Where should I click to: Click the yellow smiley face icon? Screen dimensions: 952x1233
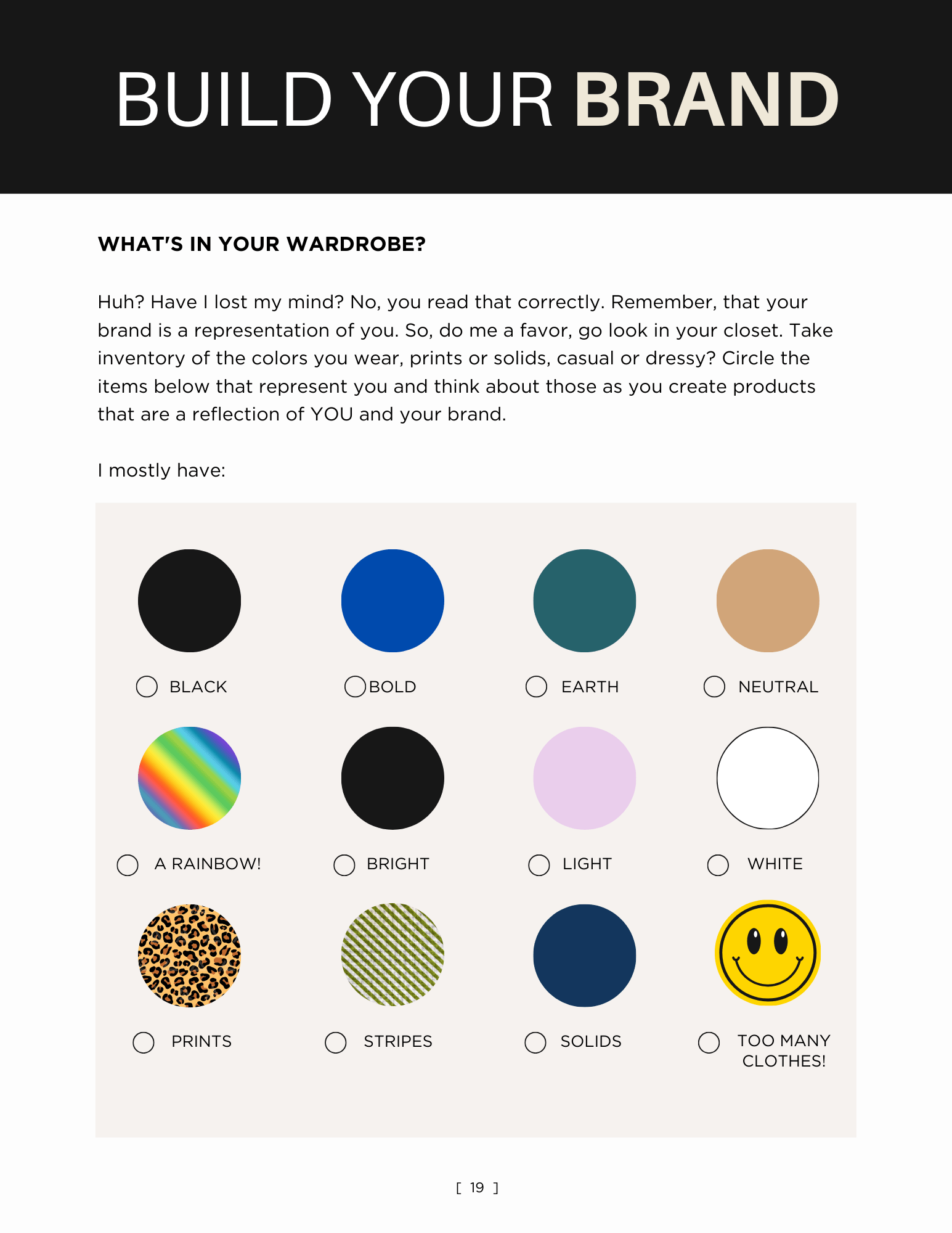tap(768, 953)
